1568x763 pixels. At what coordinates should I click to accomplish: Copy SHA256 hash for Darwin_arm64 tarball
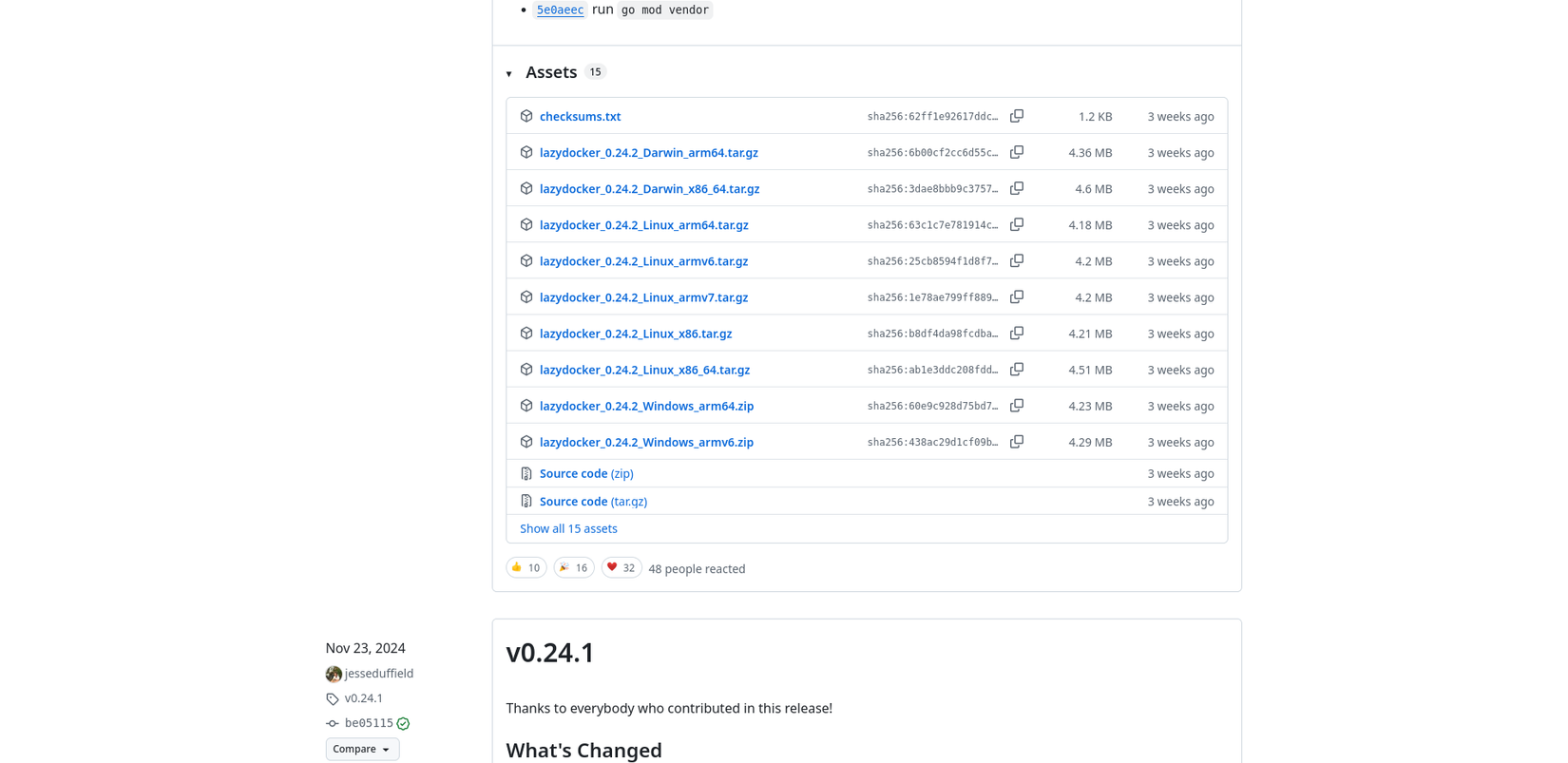tap(1016, 152)
